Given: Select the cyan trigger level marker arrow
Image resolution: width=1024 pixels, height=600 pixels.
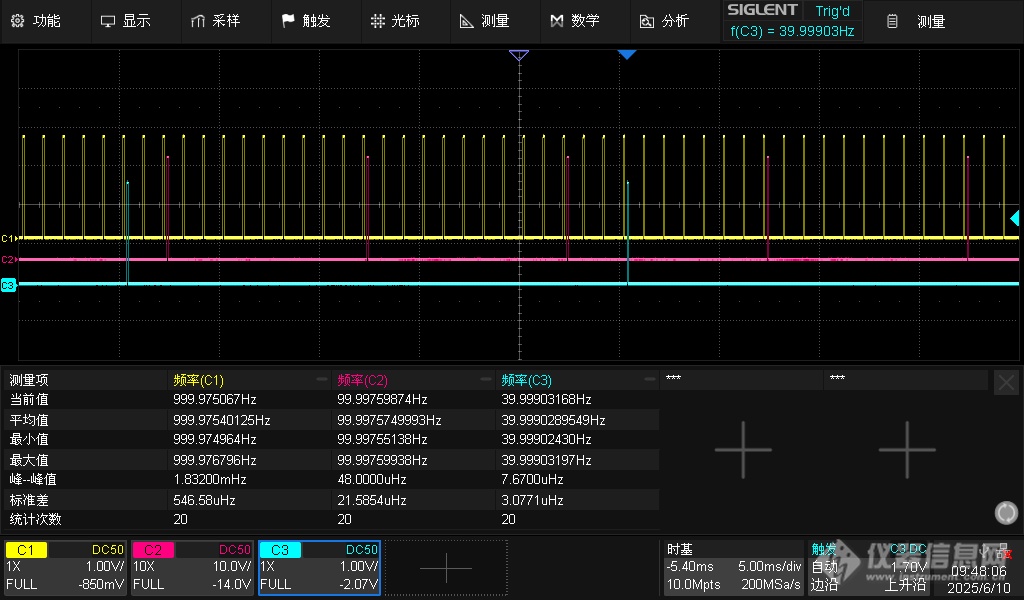Looking at the screenshot, I should [1014, 218].
